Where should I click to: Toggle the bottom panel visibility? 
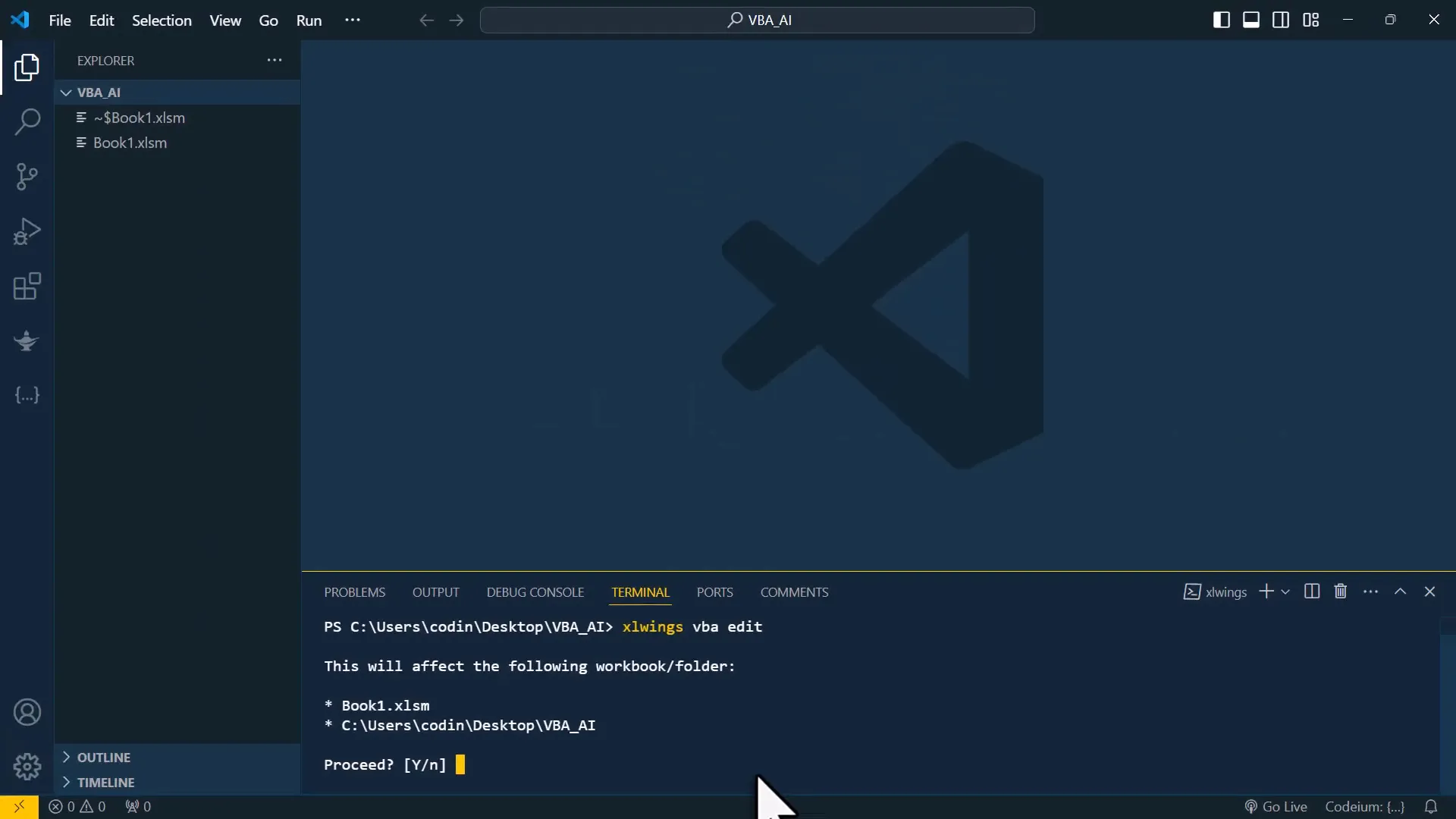(x=1250, y=20)
